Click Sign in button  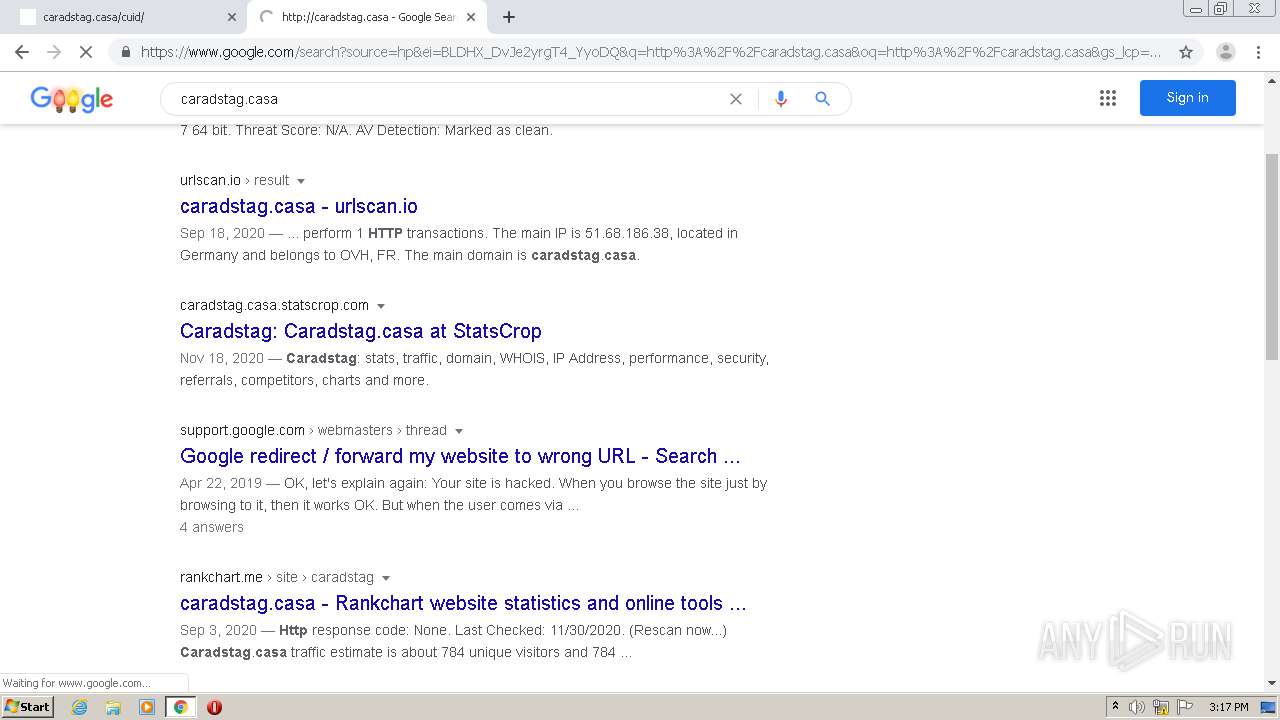[x=1188, y=98]
